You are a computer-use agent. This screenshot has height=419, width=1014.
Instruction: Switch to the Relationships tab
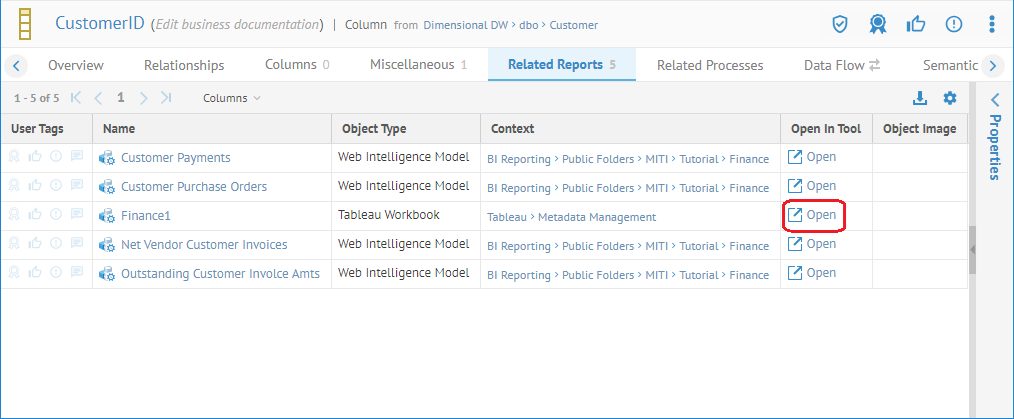click(184, 65)
